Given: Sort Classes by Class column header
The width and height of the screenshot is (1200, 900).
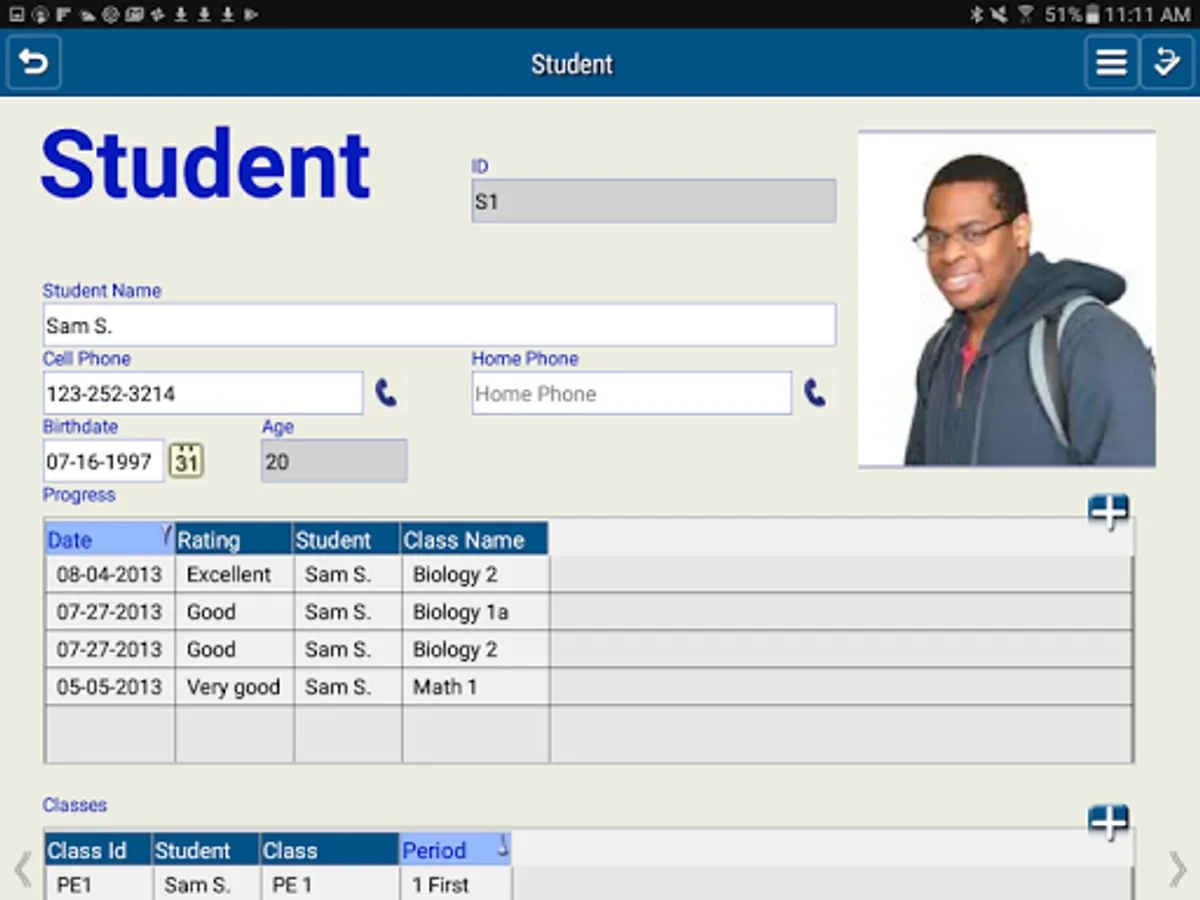Looking at the screenshot, I should pos(330,849).
